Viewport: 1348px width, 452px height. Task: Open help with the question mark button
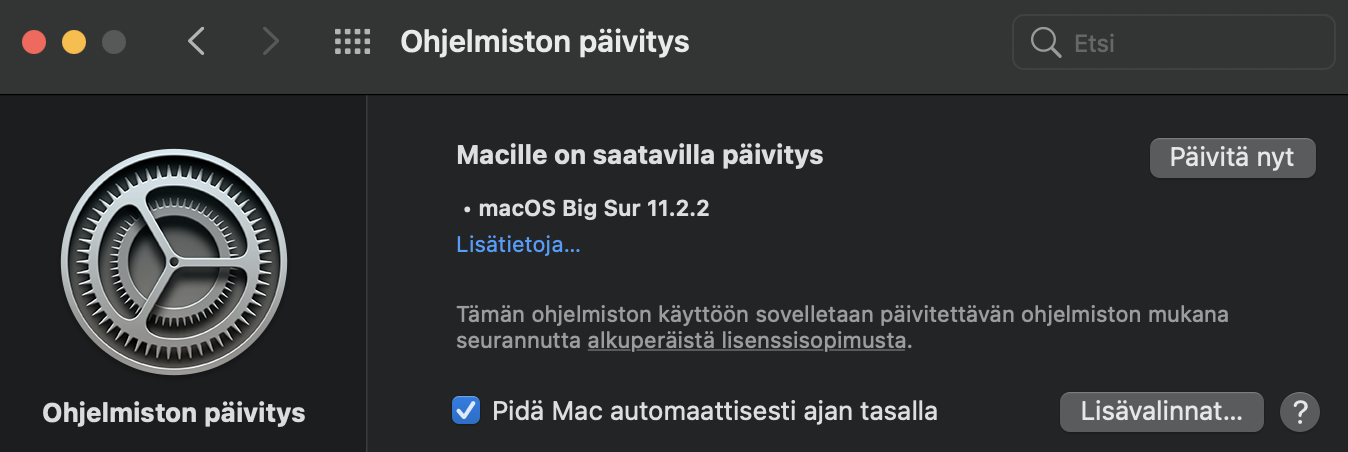(1300, 411)
